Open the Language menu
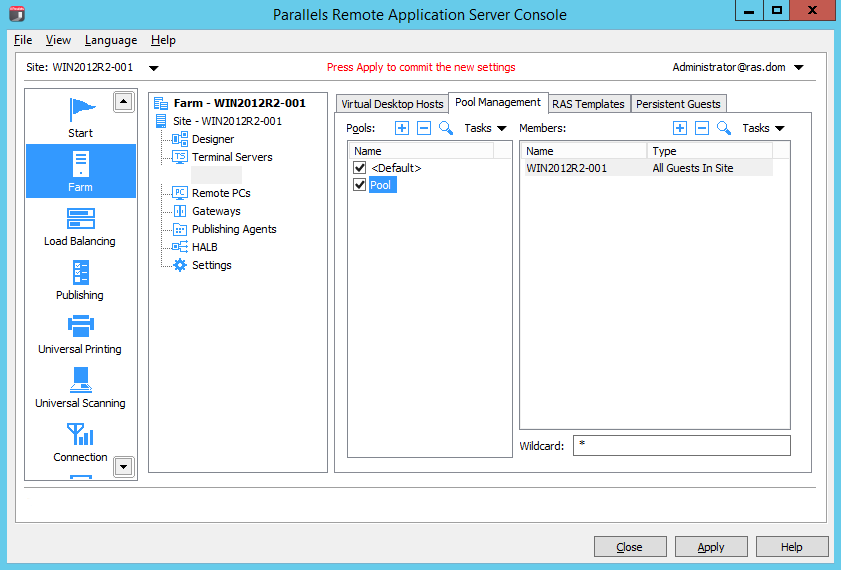Screen dimensions: 841x570 point(111,40)
